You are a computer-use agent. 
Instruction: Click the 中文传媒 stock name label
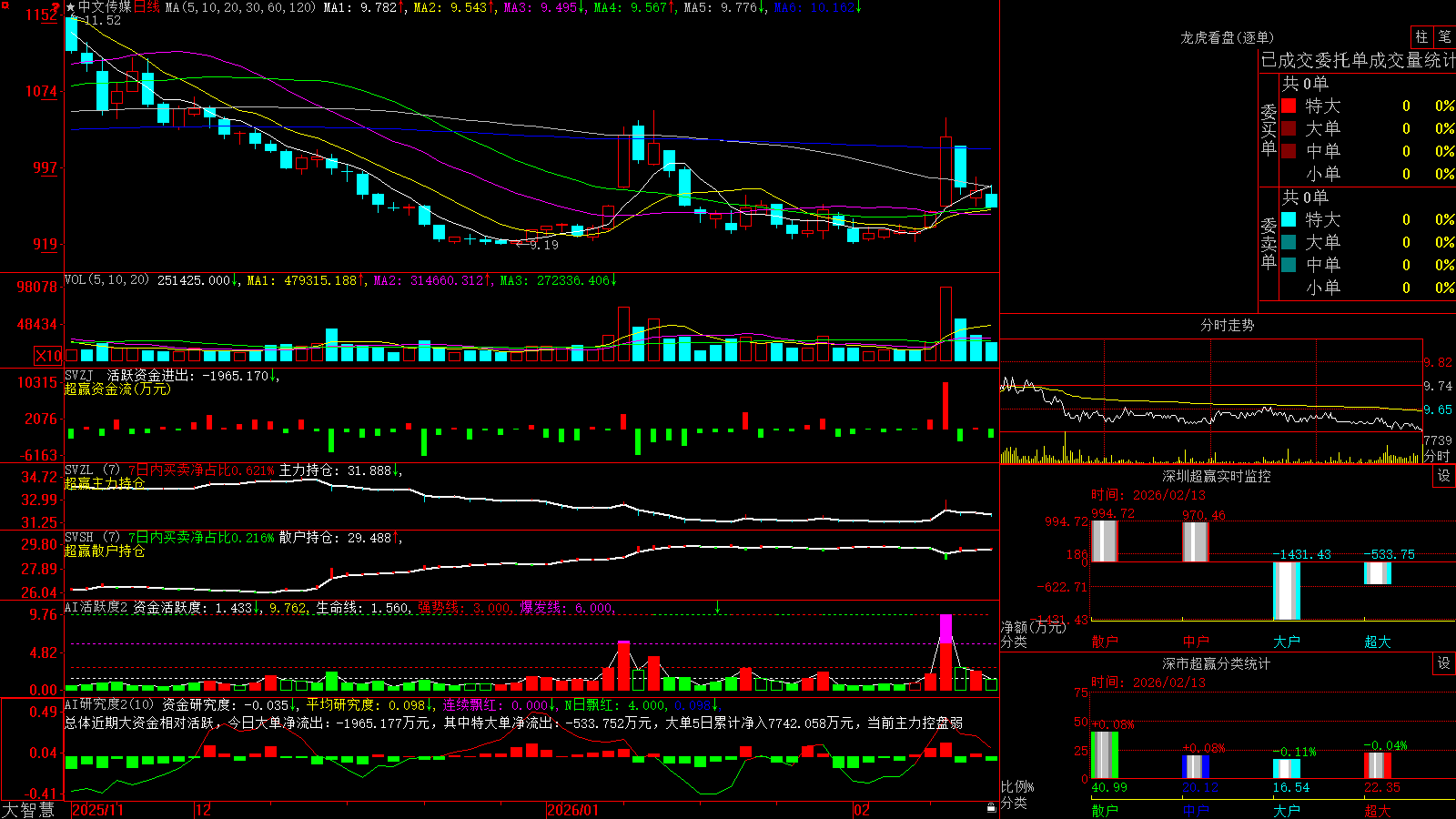(x=105, y=7)
